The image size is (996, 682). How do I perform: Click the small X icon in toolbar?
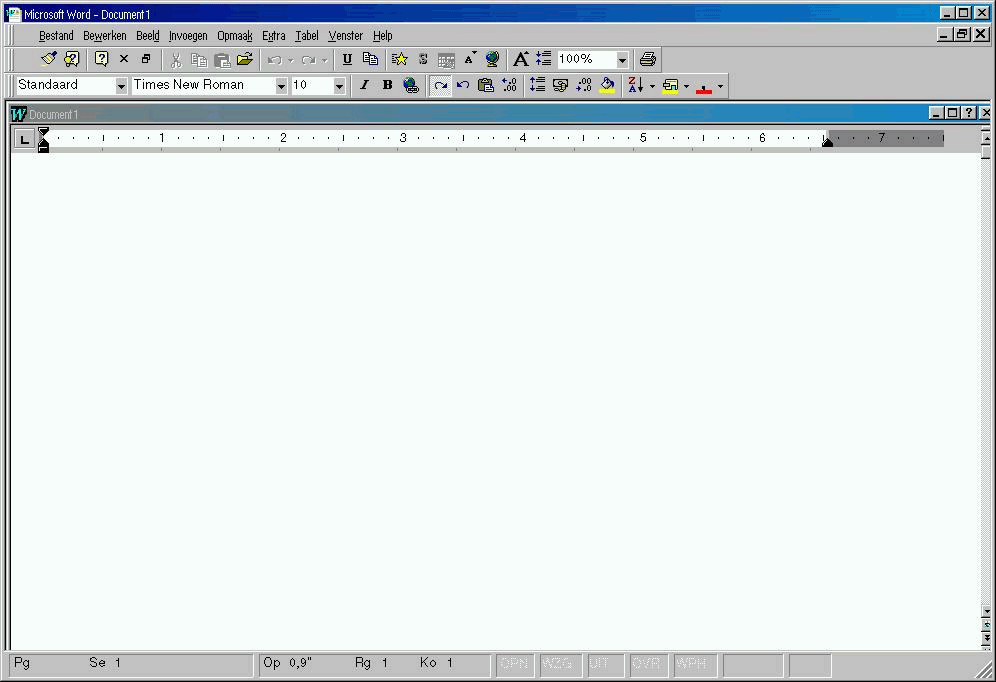coord(124,59)
